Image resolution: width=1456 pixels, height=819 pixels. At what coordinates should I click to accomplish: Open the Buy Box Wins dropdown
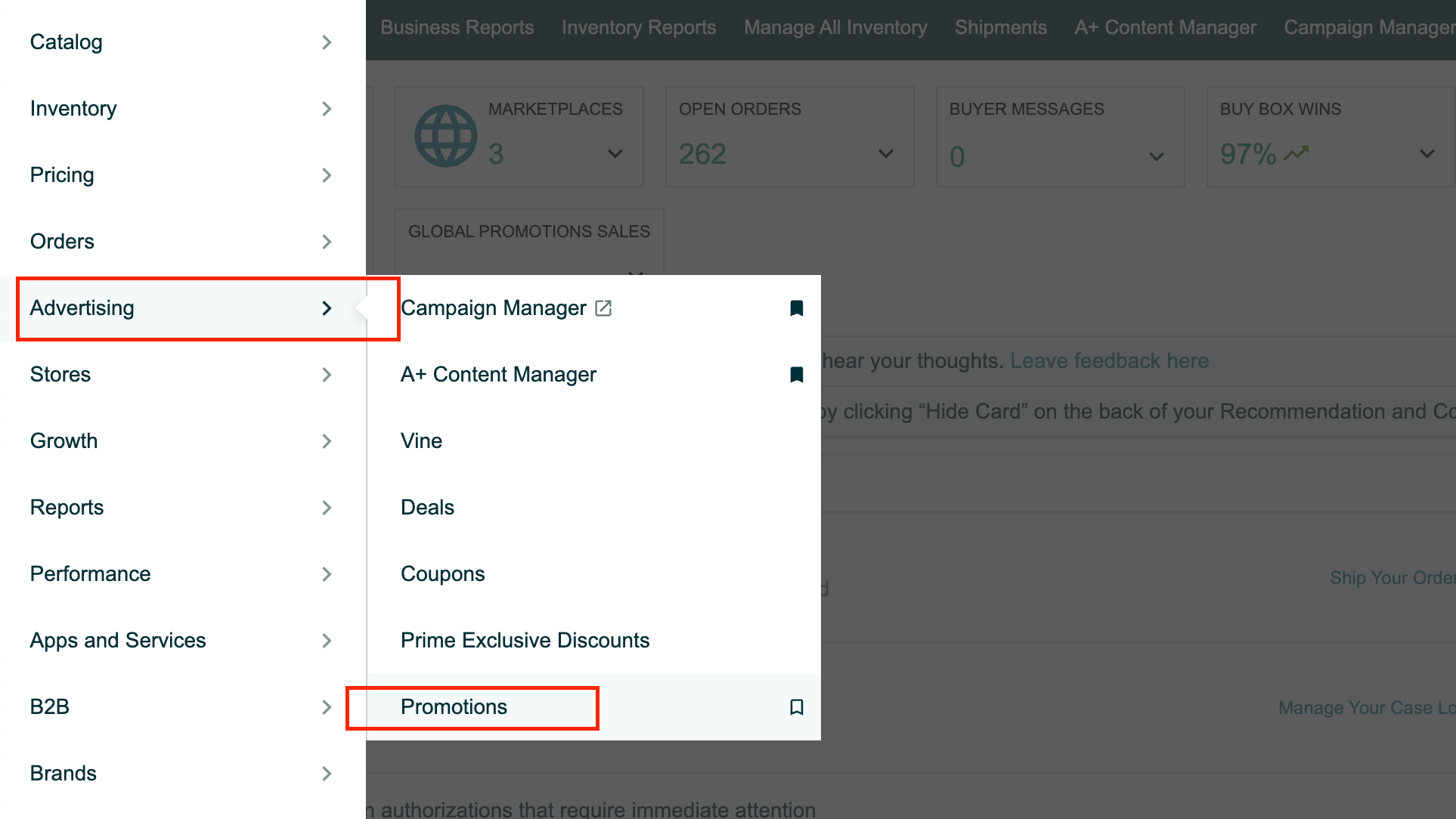pyautogui.click(x=1427, y=154)
